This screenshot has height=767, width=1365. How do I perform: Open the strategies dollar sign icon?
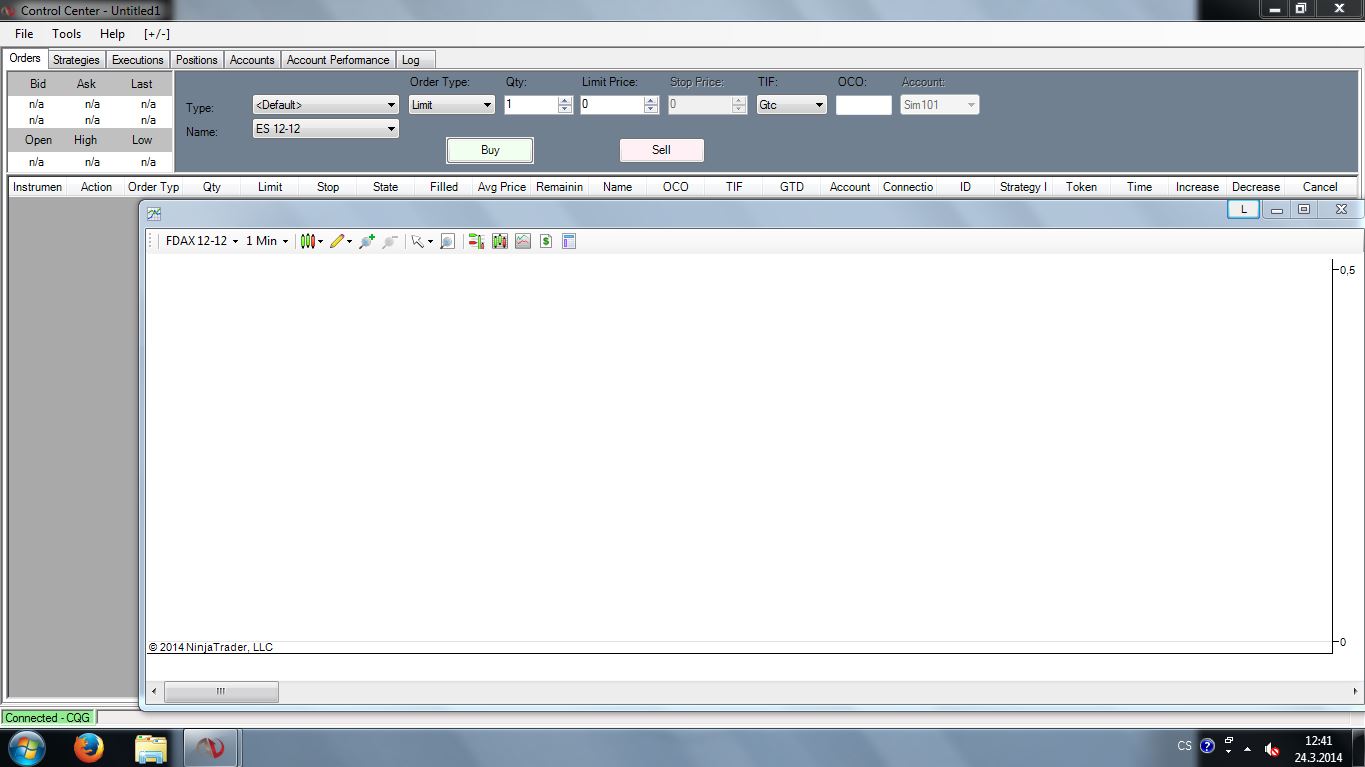coord(546,241)
